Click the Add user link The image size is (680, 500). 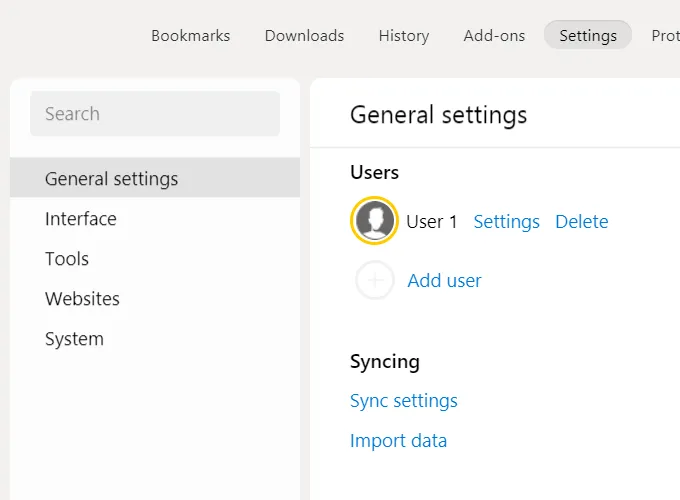[444, 281]
